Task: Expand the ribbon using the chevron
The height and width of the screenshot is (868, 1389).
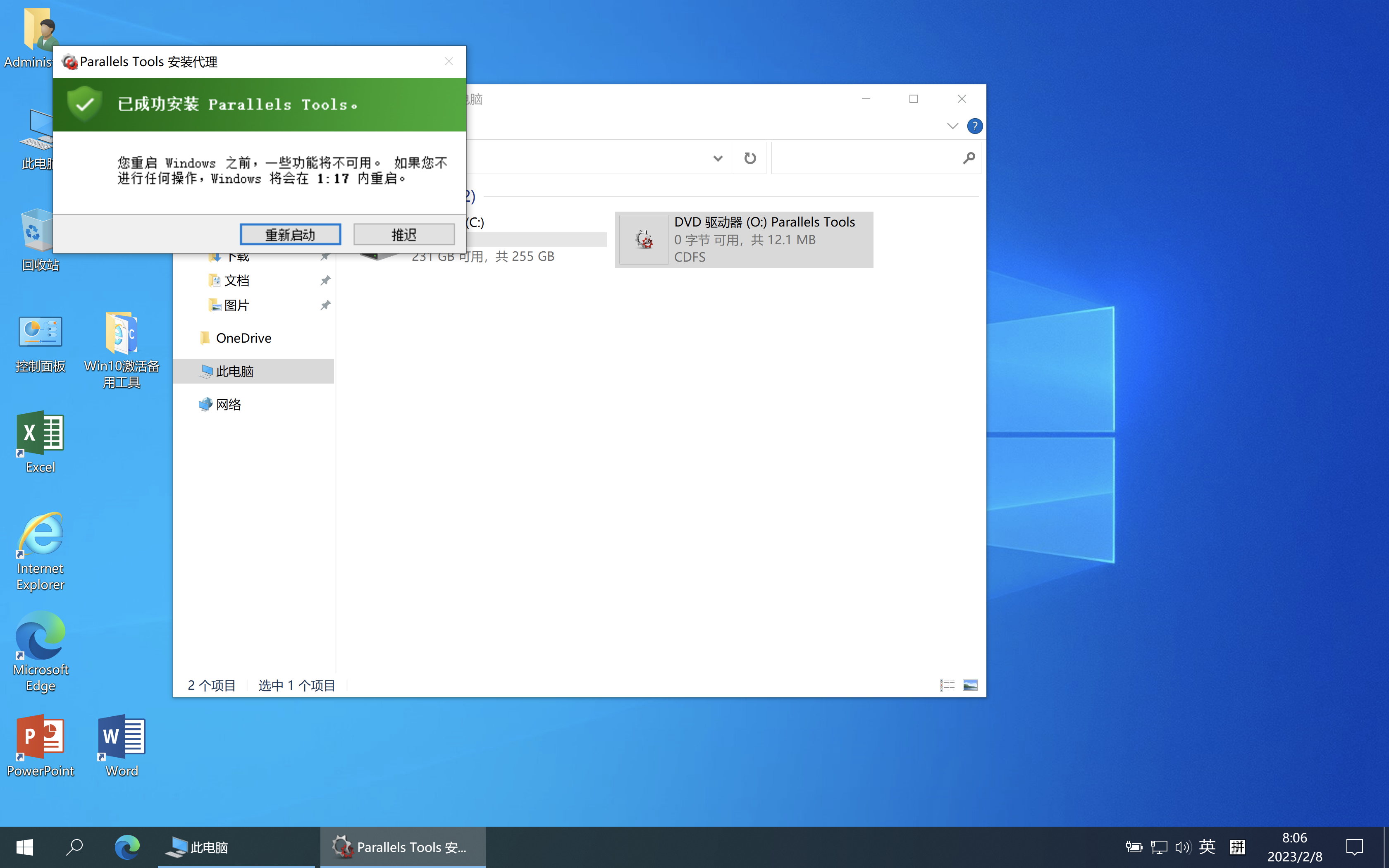Action: tap(952, 126)
